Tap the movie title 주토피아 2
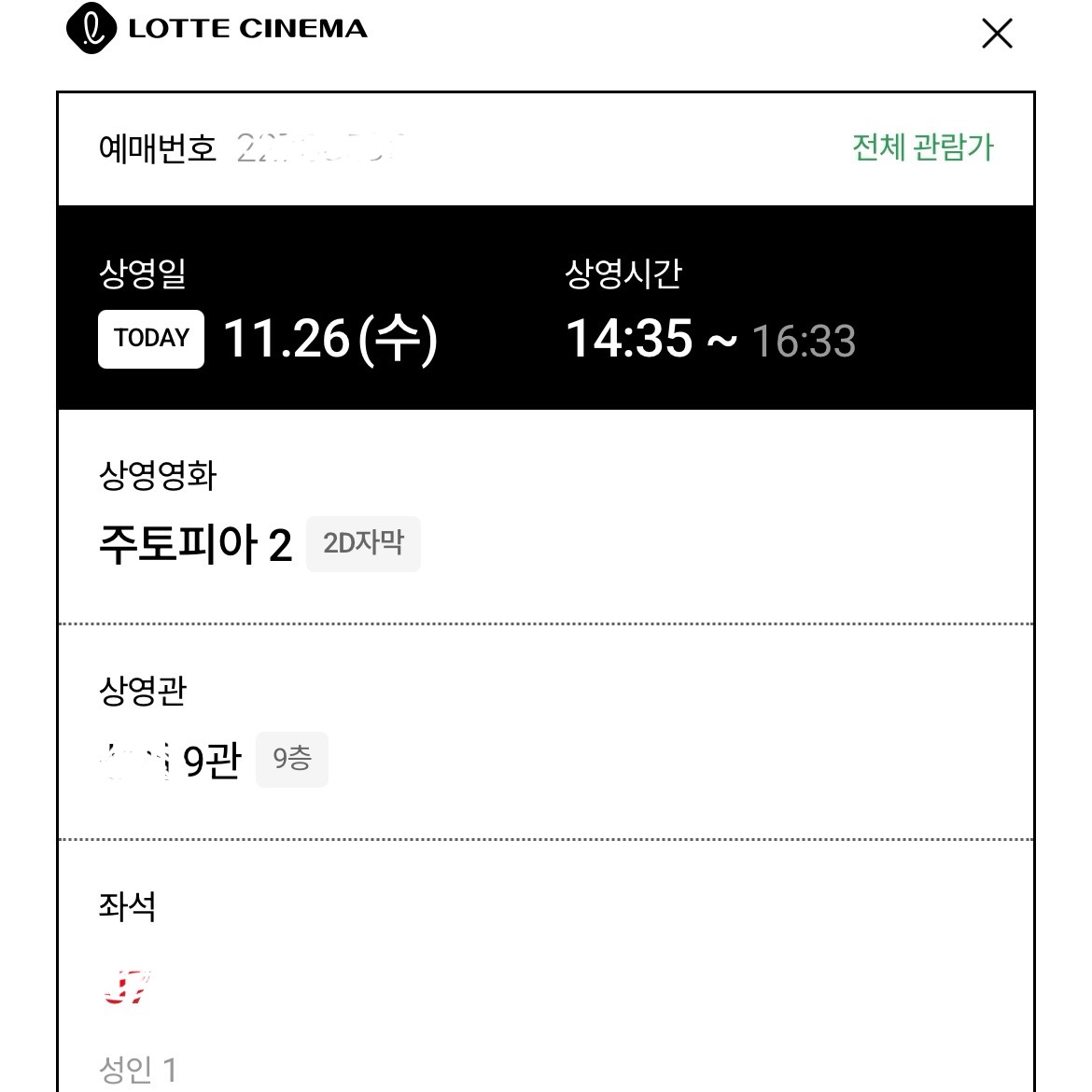Image resolution: width=1092 pixels, height=1092 pixels. click(196, 544)
